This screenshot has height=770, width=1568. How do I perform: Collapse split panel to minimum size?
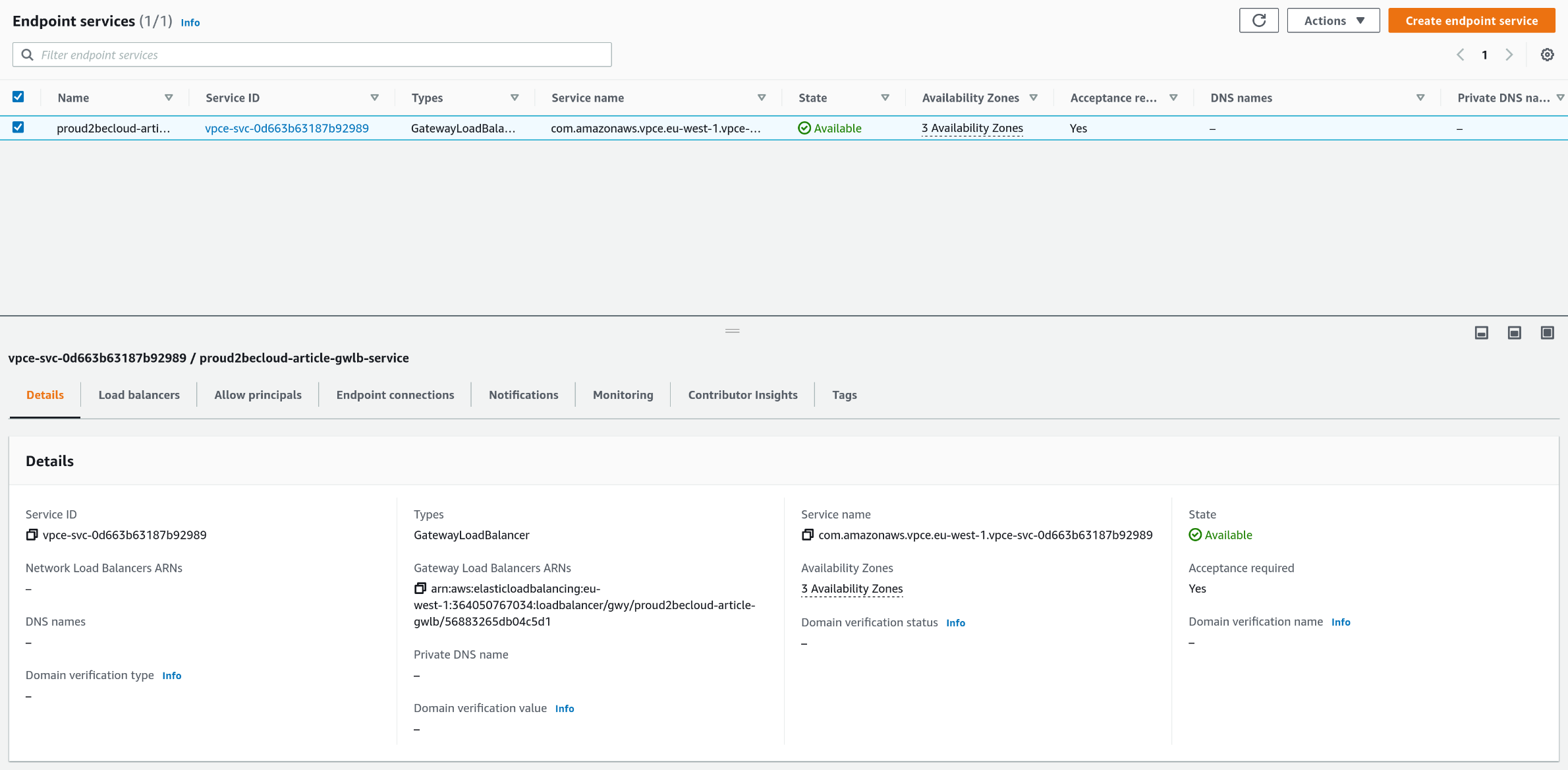click(x=1481, y=333)
